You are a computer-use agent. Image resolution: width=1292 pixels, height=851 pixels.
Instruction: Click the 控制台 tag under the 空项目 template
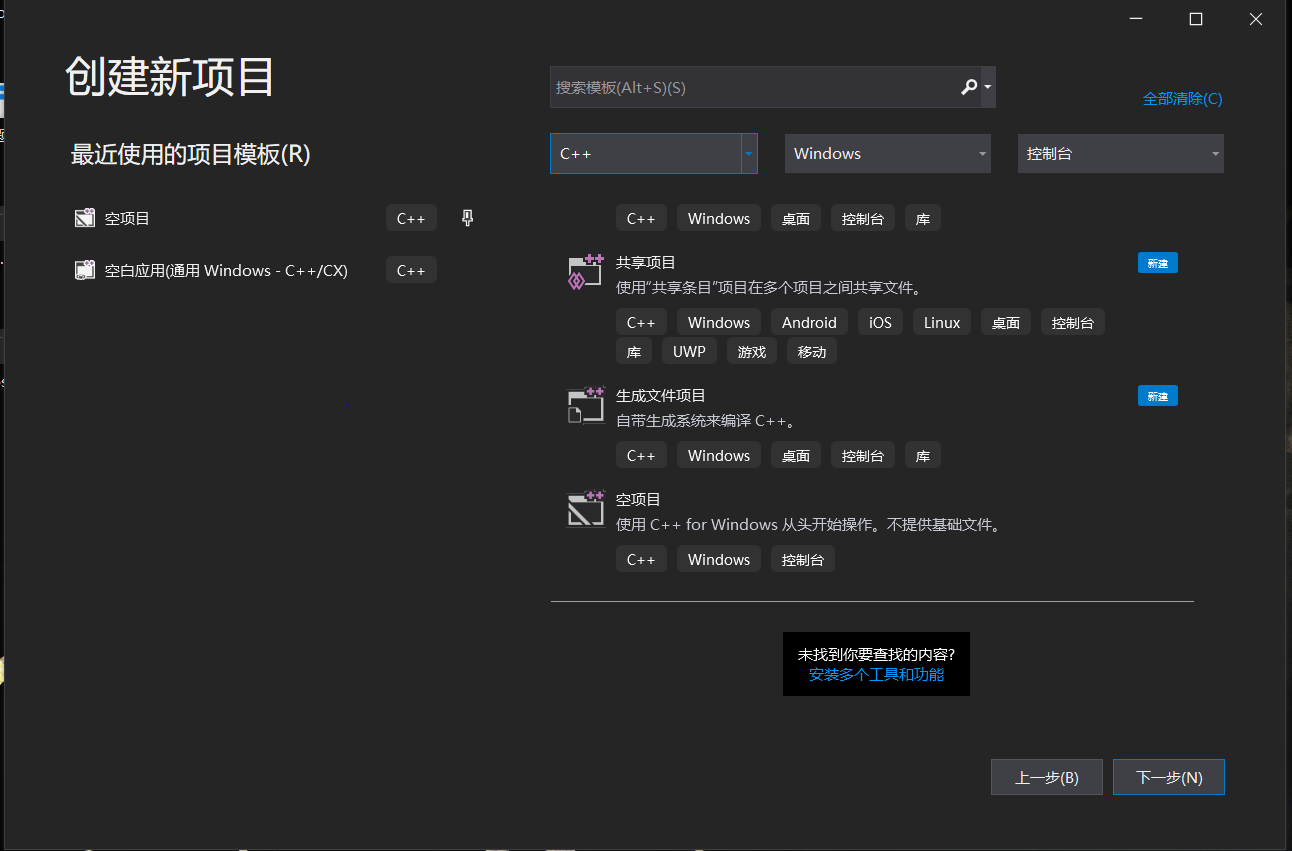(x=803, y=559)
